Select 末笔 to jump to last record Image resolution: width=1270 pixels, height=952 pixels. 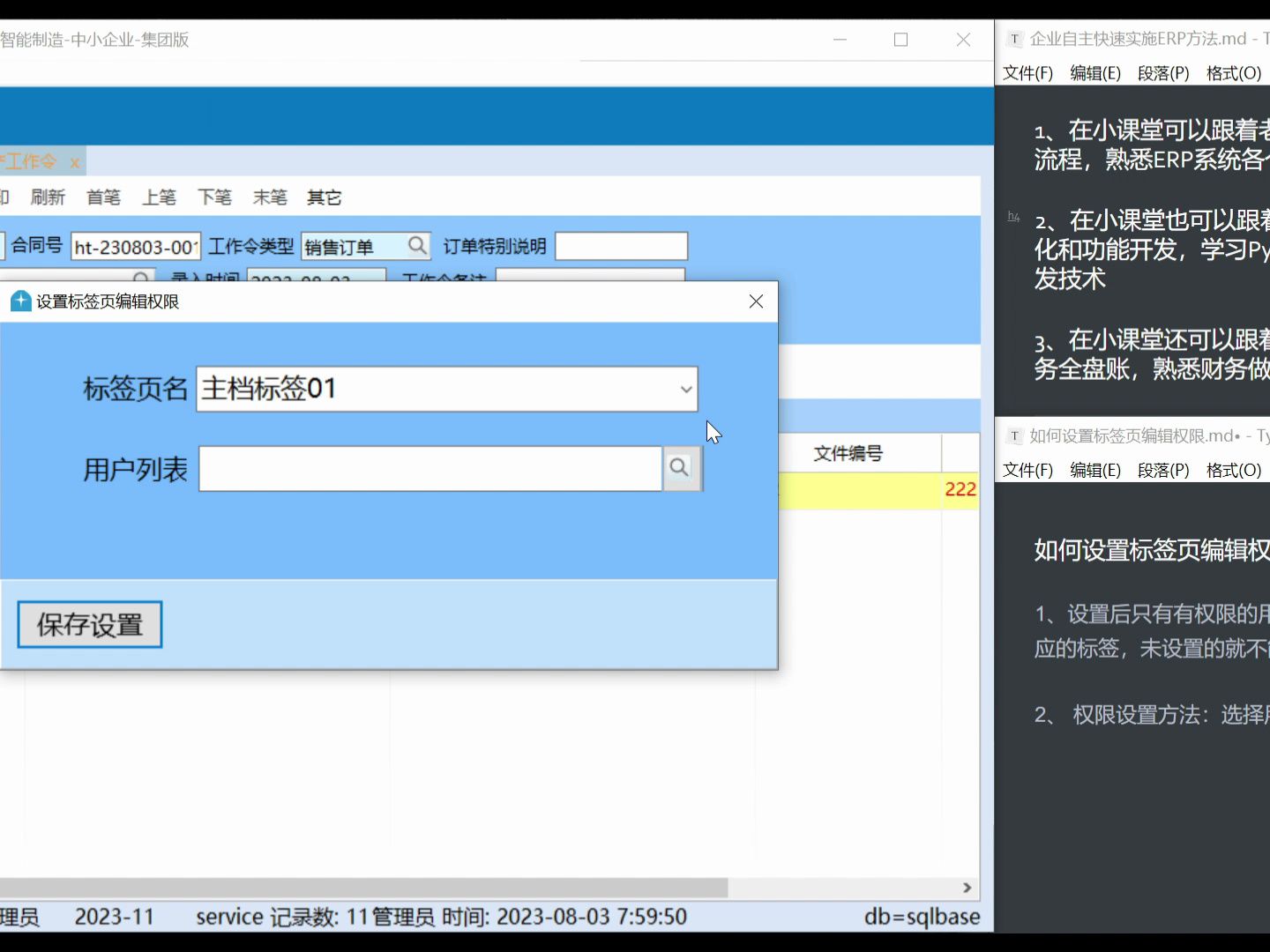pyautogui.click(x=269, y=197)
